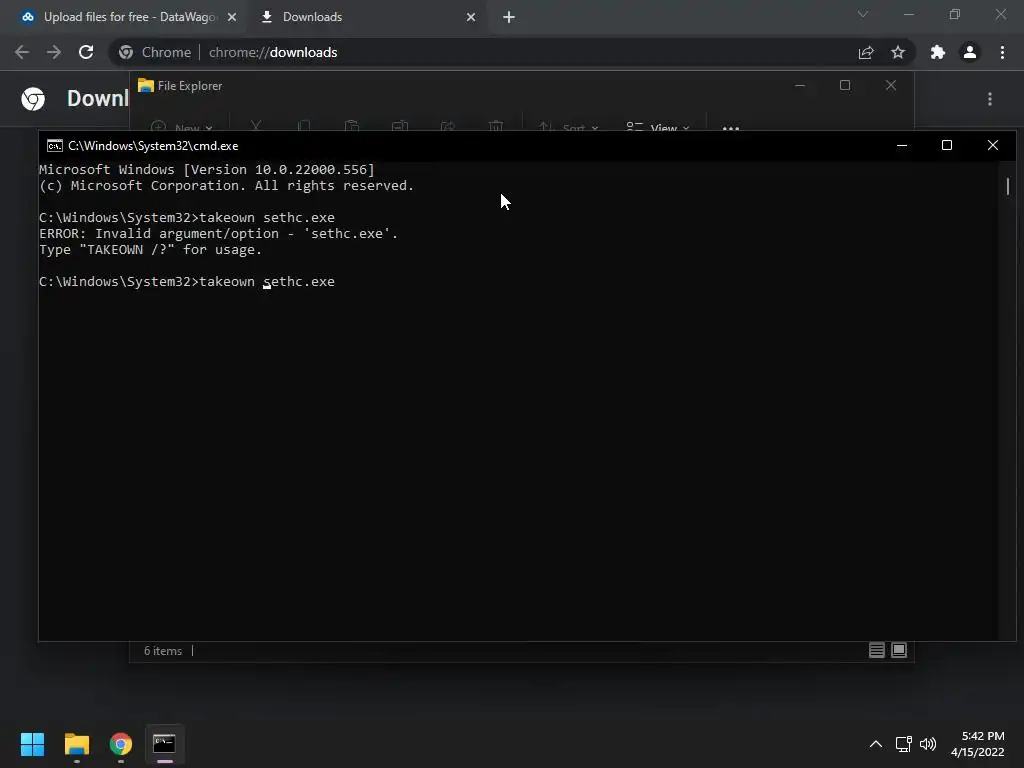This screenshot has width=1024, height=768.
Task: Open Chrome extensions puzzle icon
Action: coord(938,52)
